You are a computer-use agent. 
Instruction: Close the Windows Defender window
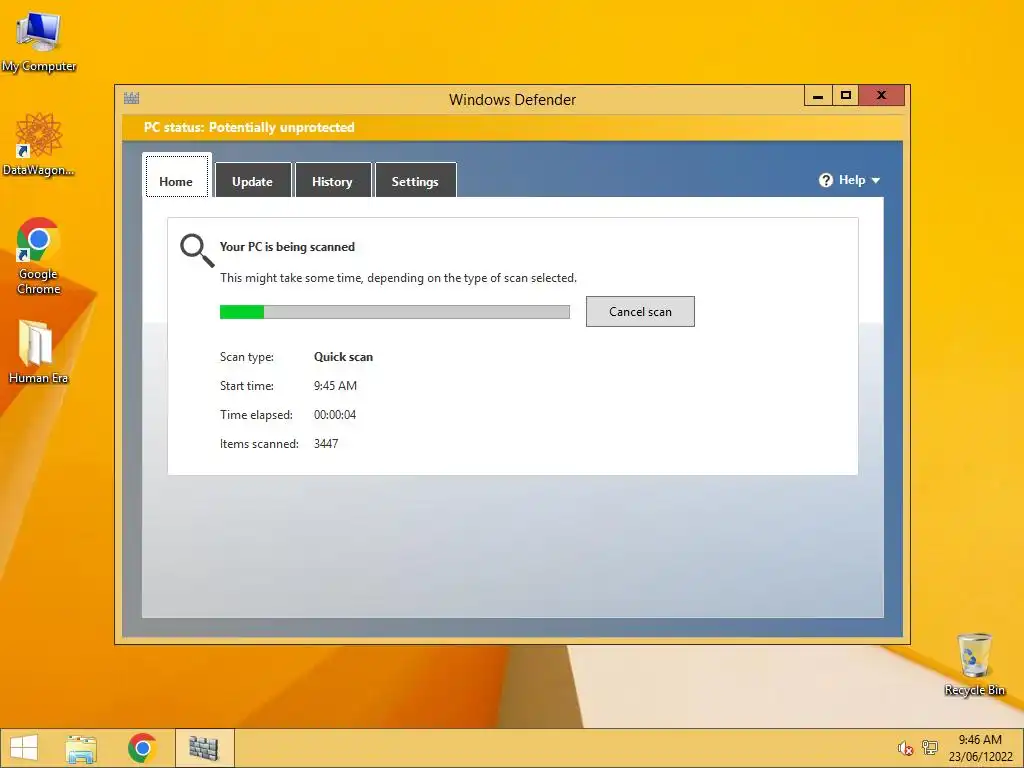[x=882, y=96]
